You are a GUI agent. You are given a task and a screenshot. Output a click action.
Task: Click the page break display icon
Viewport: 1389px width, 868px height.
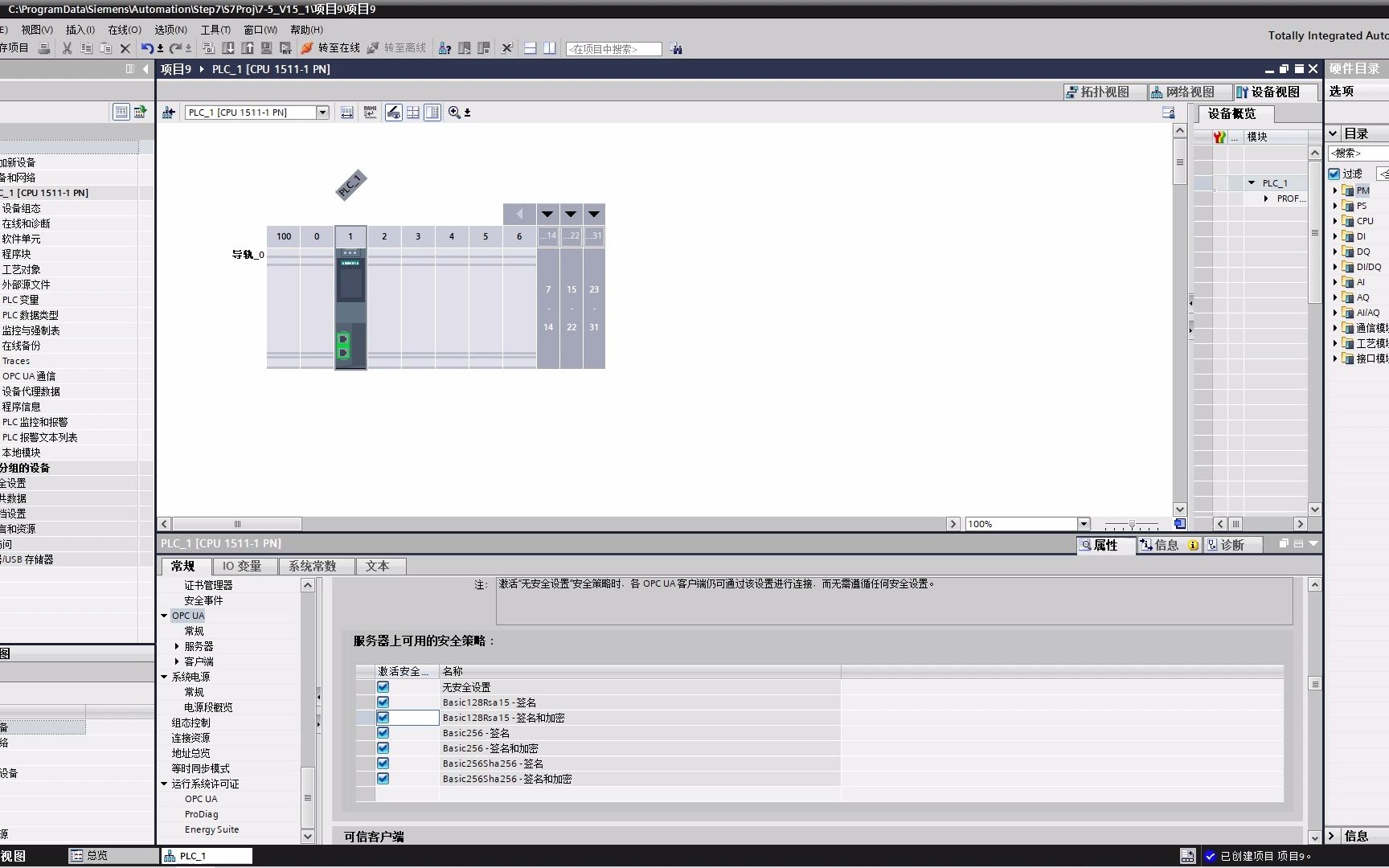[x=413, y=113]
